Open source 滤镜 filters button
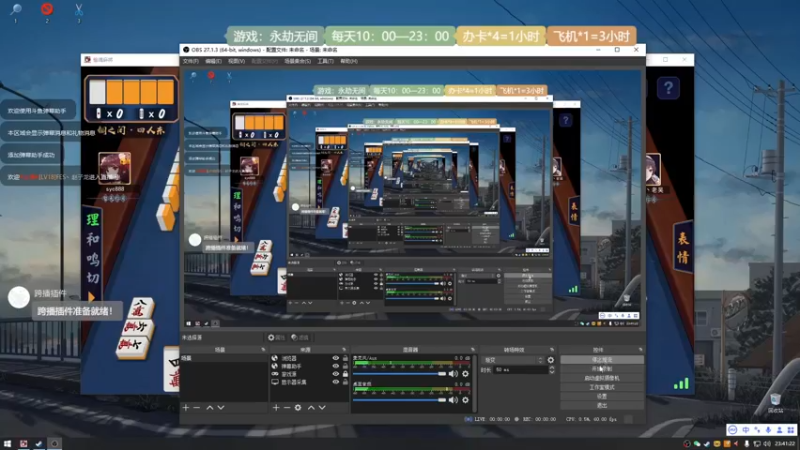The image size is (800, 450). [300, 338]
